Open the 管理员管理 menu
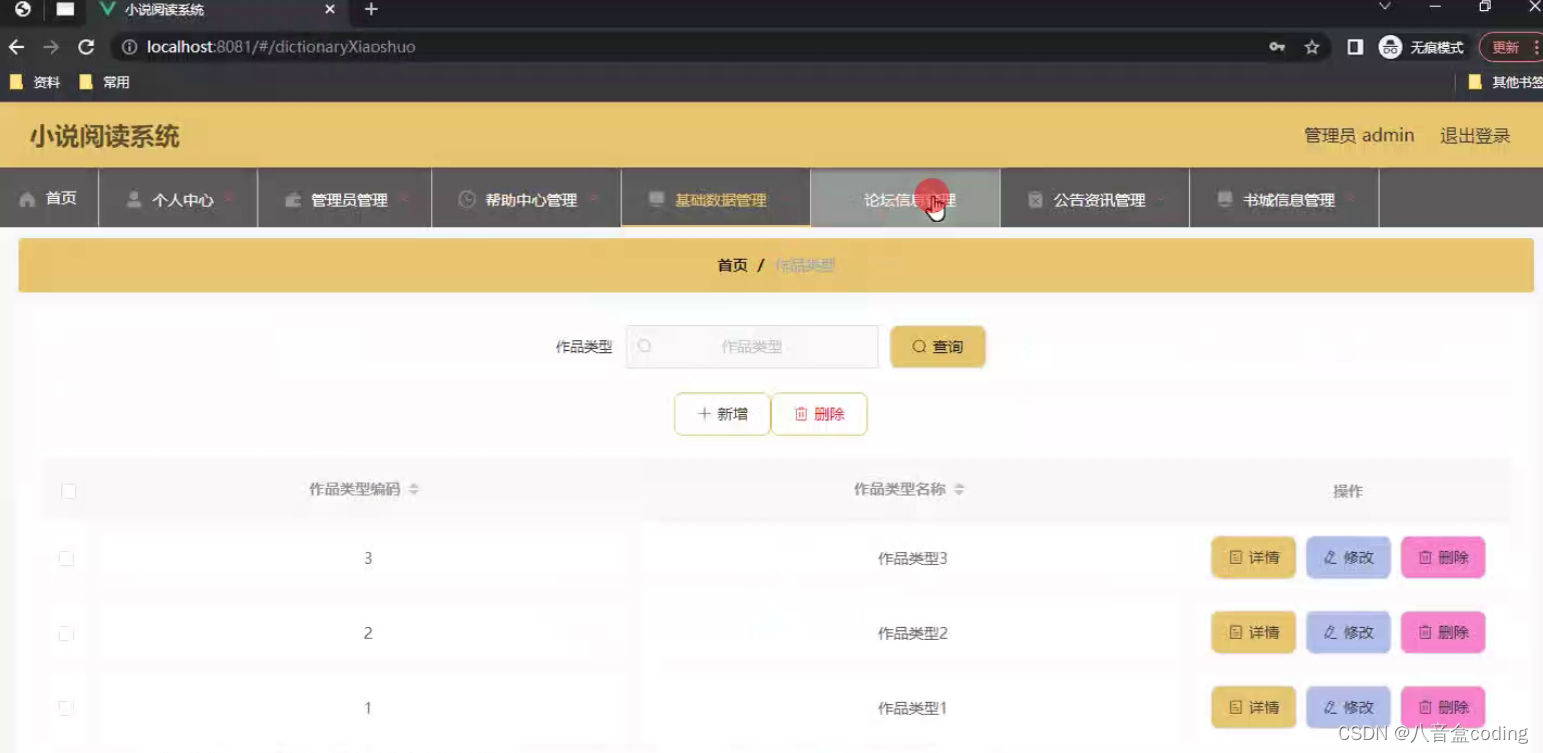Screen dimensions: 1543x753 pos(345,199)
